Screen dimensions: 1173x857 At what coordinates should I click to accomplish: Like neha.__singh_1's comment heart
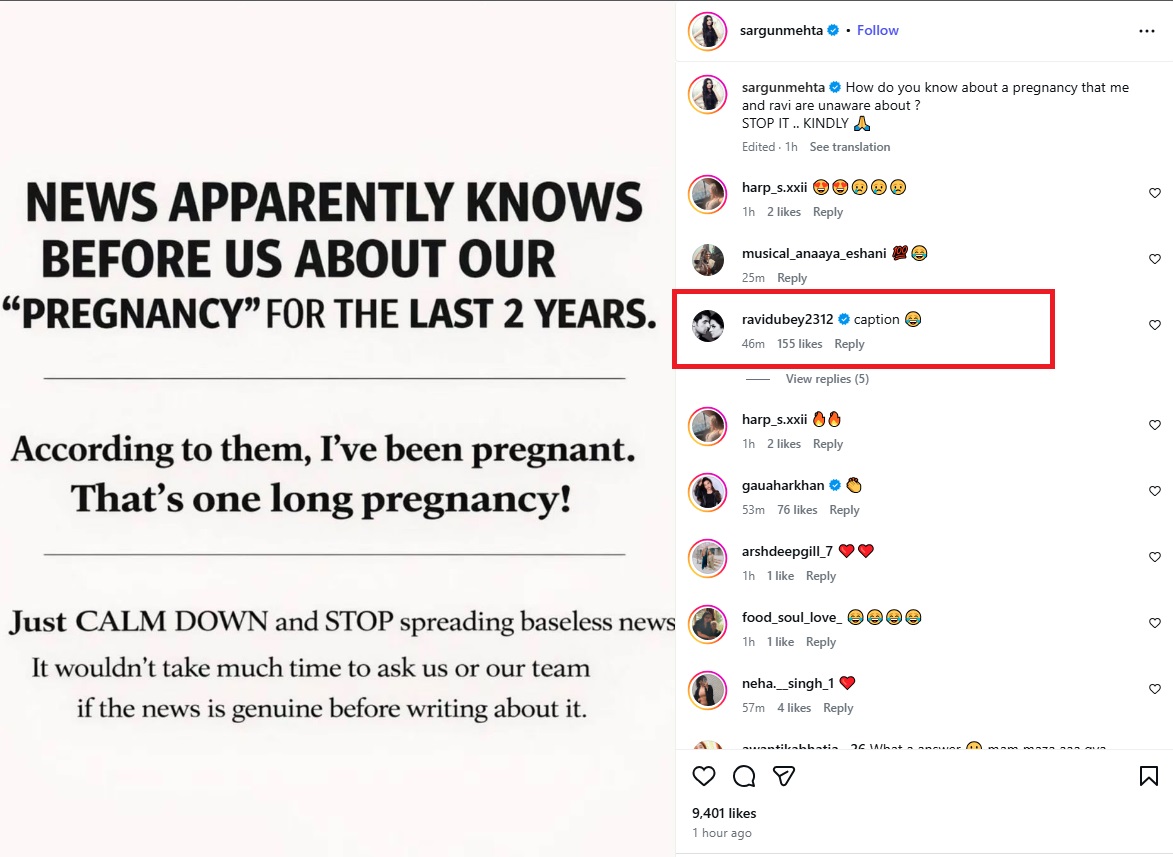click(1154, 689)
